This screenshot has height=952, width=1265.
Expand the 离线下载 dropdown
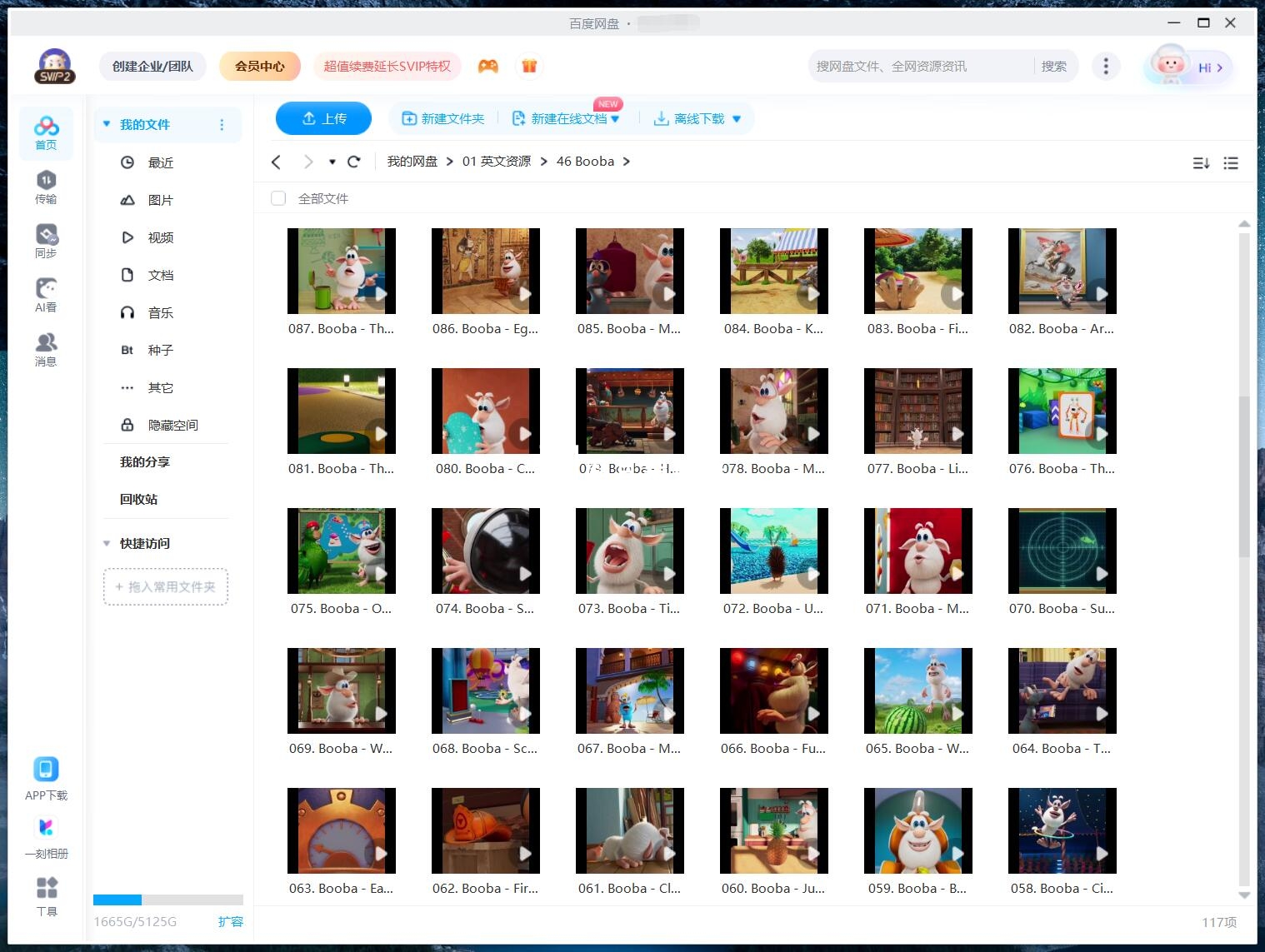click(x=737, y=118)
